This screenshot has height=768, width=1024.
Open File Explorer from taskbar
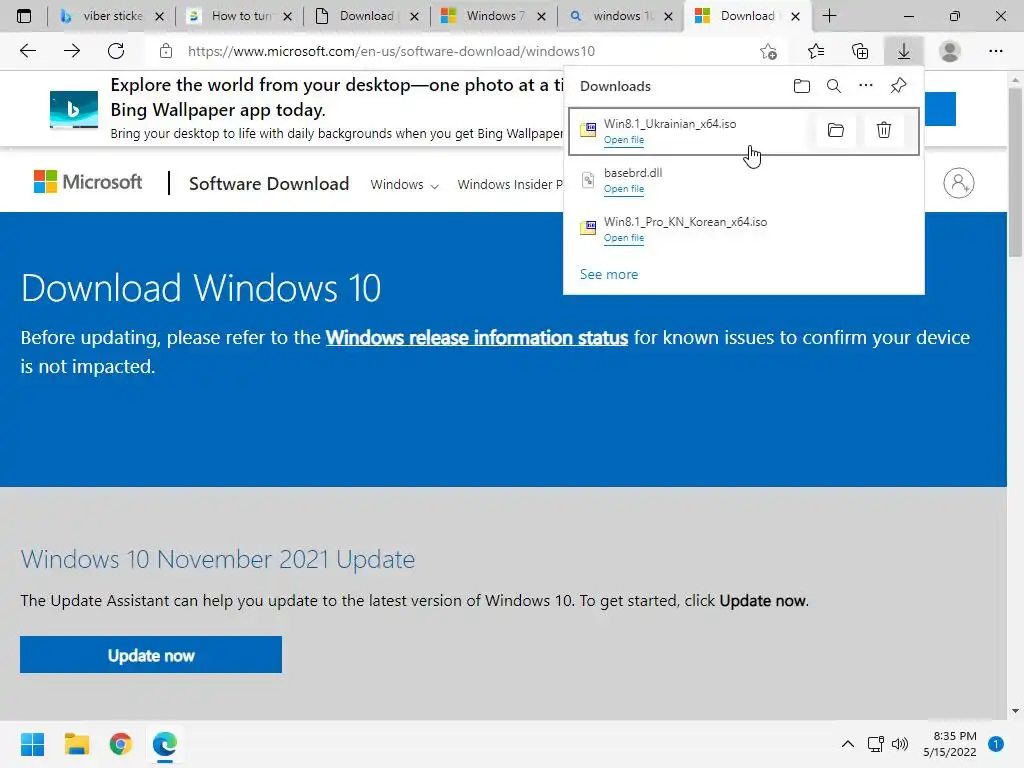76,744
